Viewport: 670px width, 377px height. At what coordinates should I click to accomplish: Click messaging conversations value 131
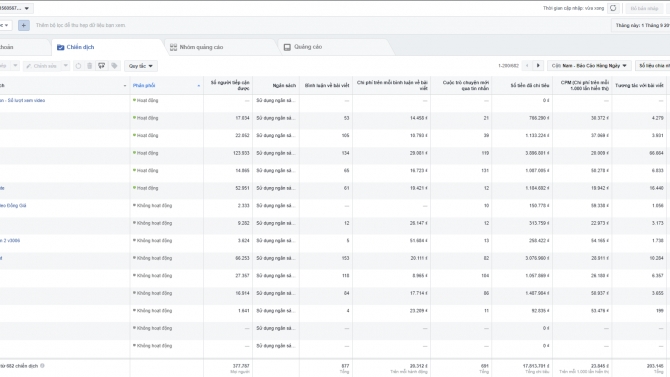[485, 171]
